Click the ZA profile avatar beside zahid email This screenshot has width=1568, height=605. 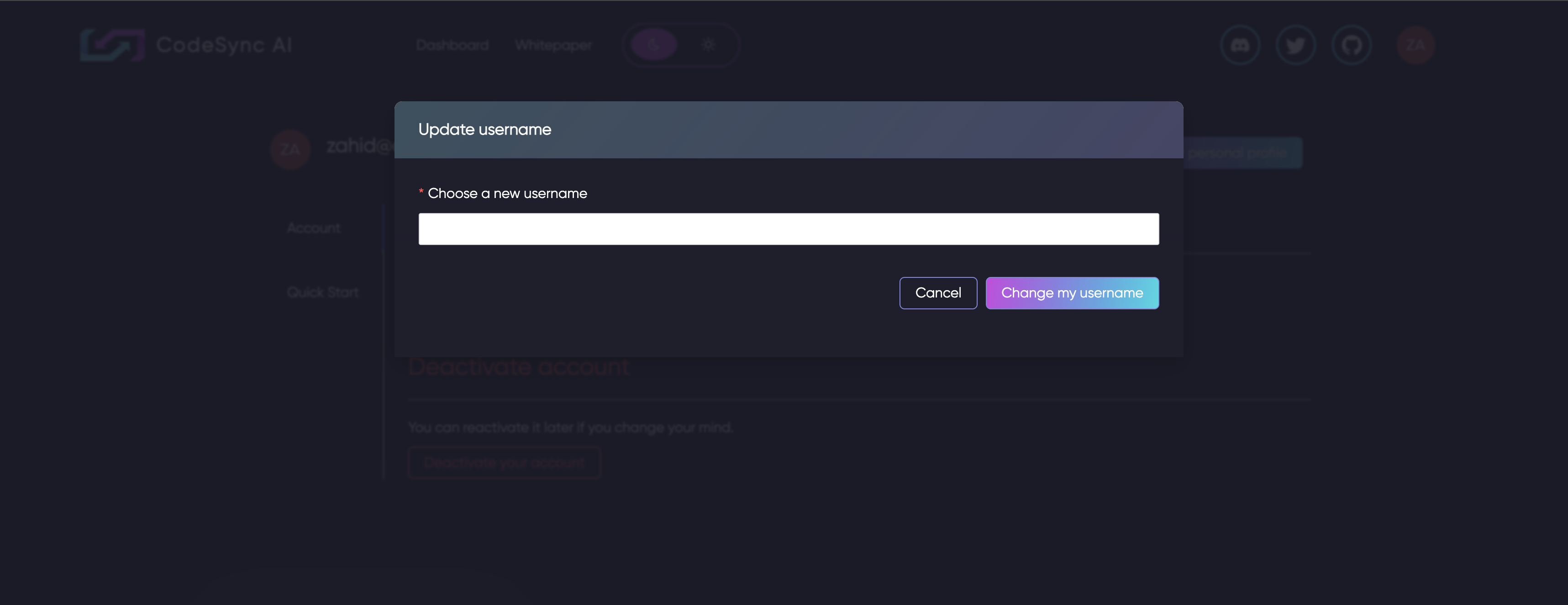pyautogui.click(x=290, y=150)
